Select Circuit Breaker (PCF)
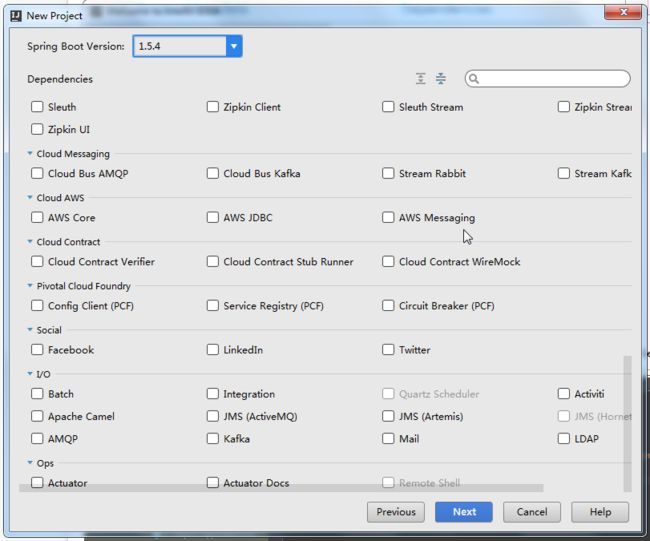 tap(388, 306)
